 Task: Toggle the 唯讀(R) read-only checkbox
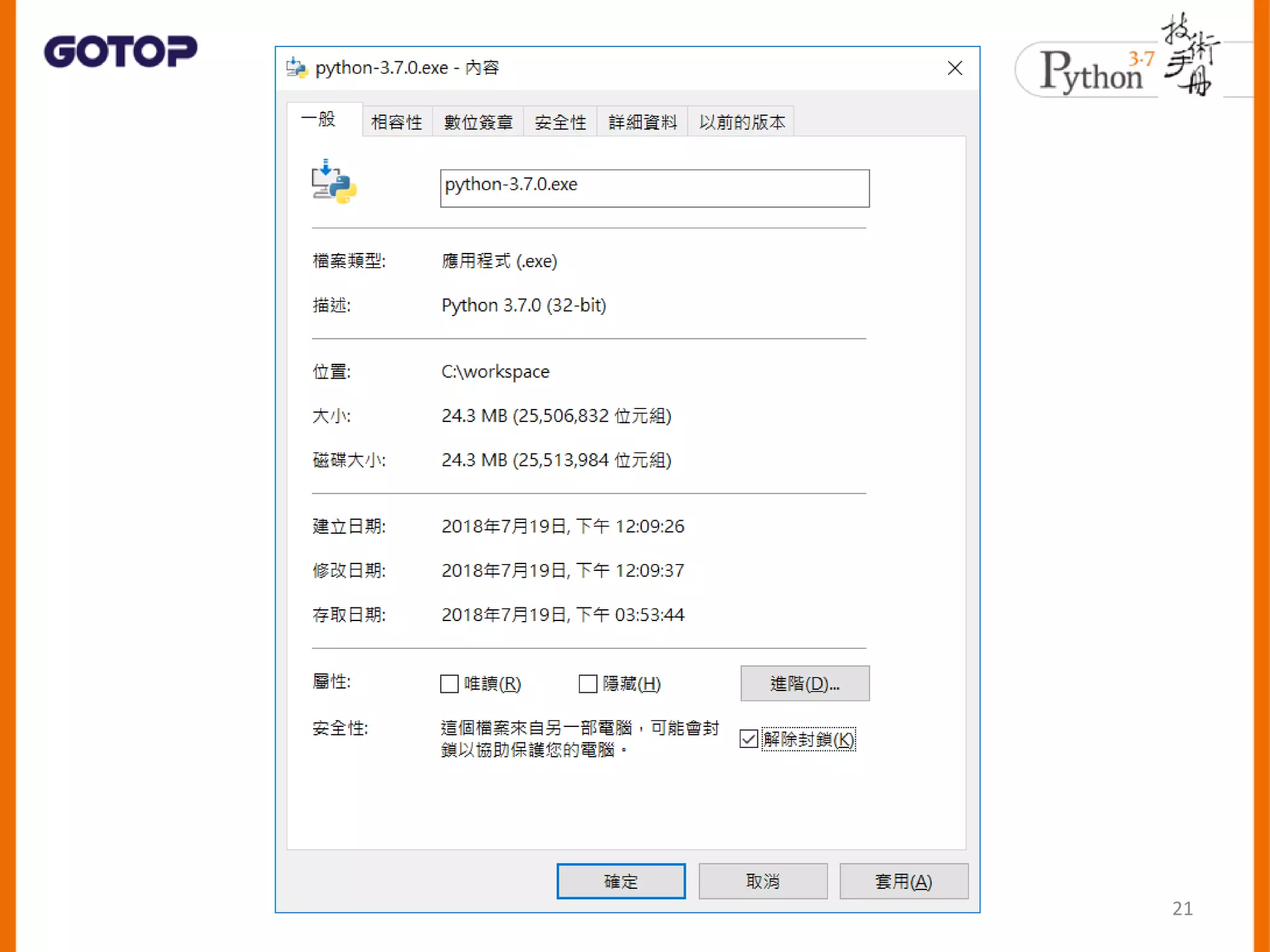(x=449, y=684)
